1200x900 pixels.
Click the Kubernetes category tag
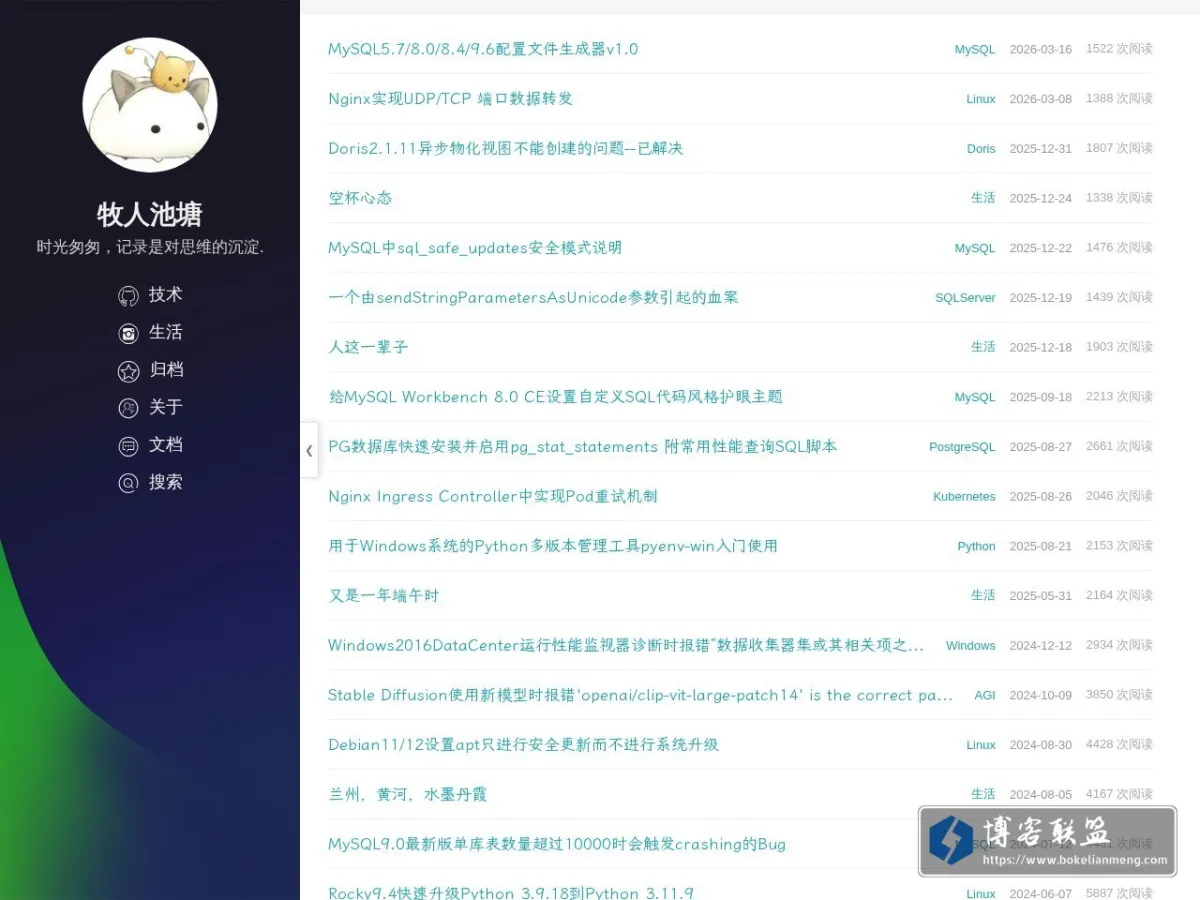tap(964, 496)
